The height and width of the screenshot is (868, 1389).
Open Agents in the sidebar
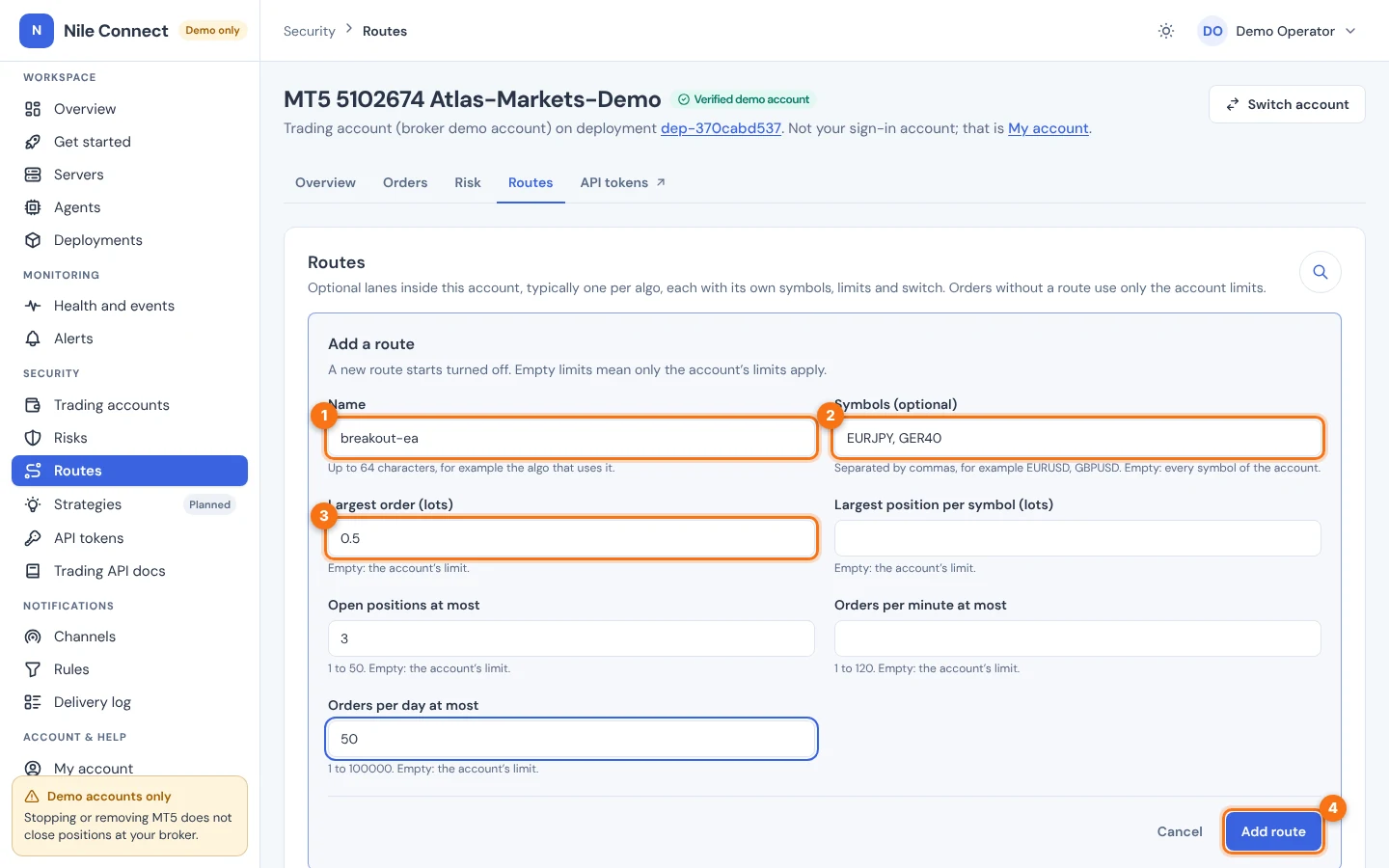tap(129, 207)
